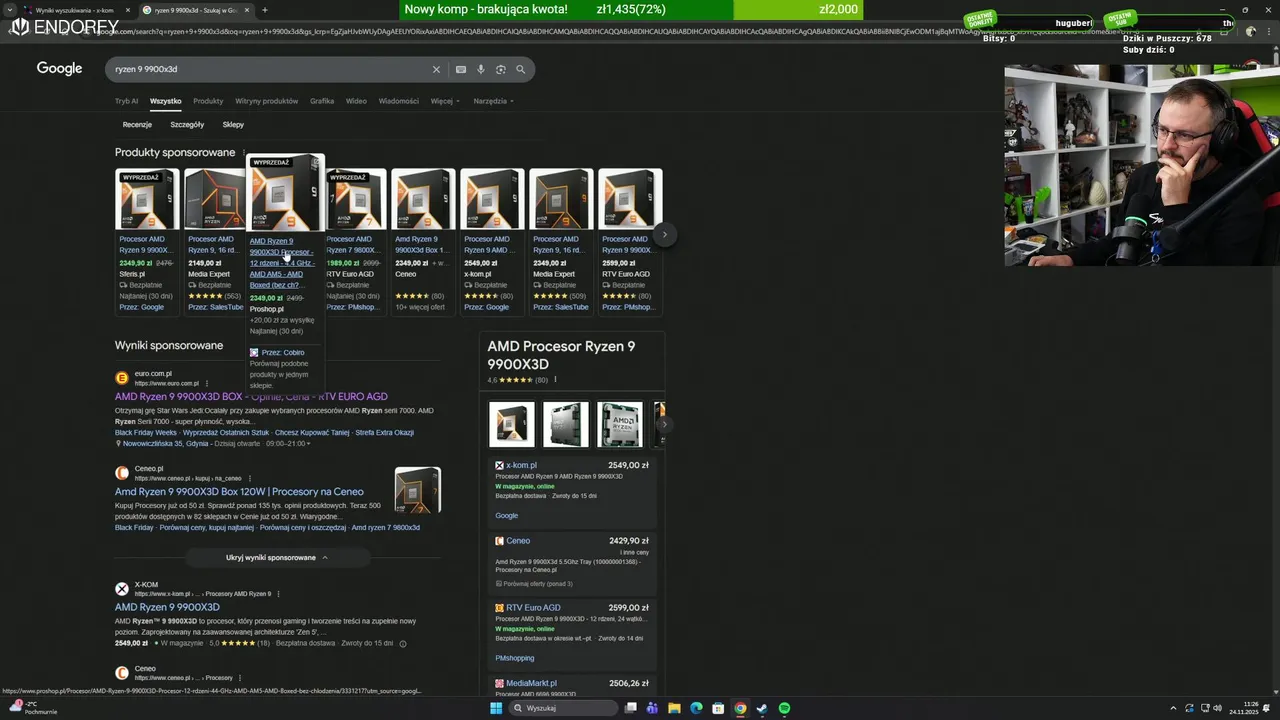Open RTV Euro AGD 2599,00 zł offer

click(572, 633)
